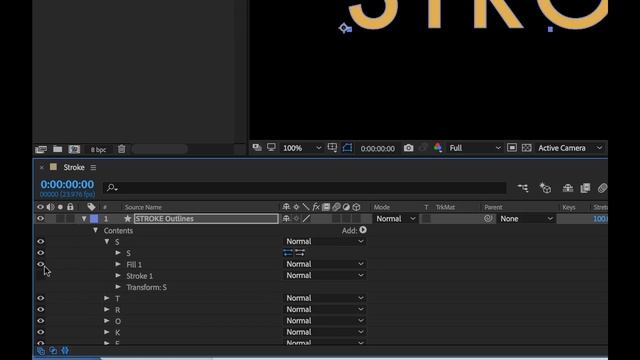Click the parent pick whip spiral icon
Image resolution: width=640 pixels, height=360 pixels.
488,219
